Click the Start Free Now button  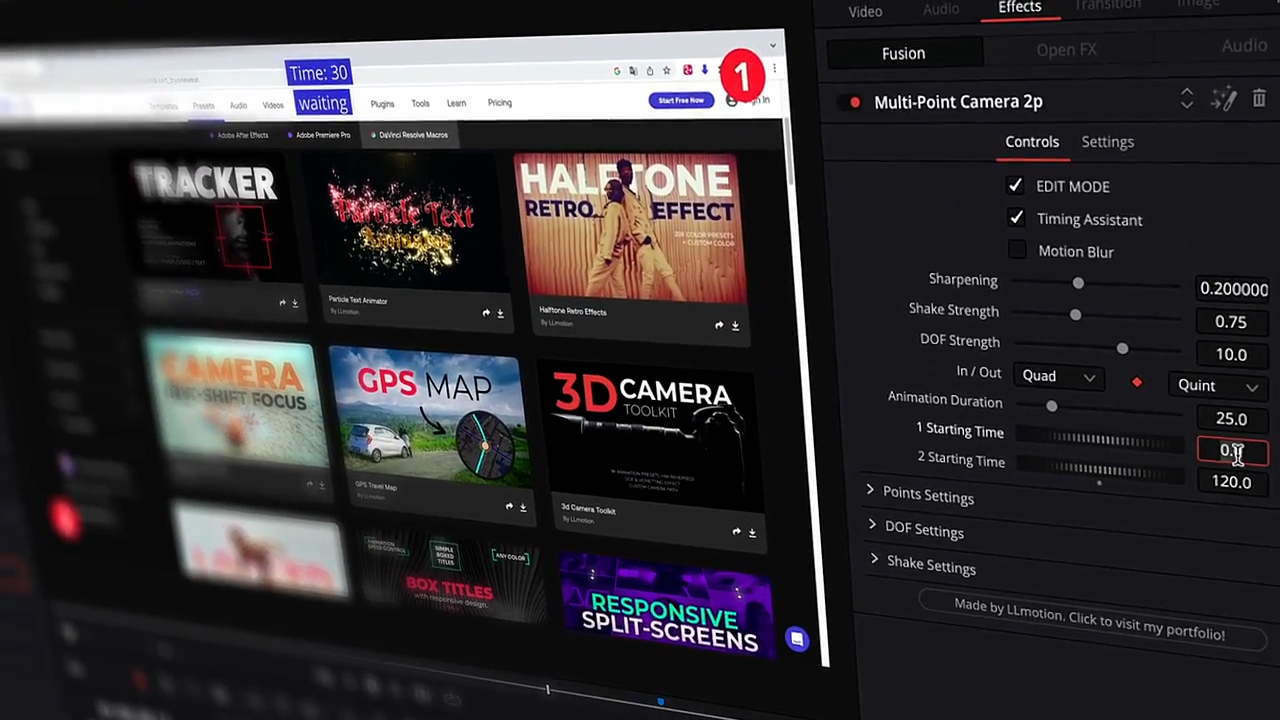point(681,100)
